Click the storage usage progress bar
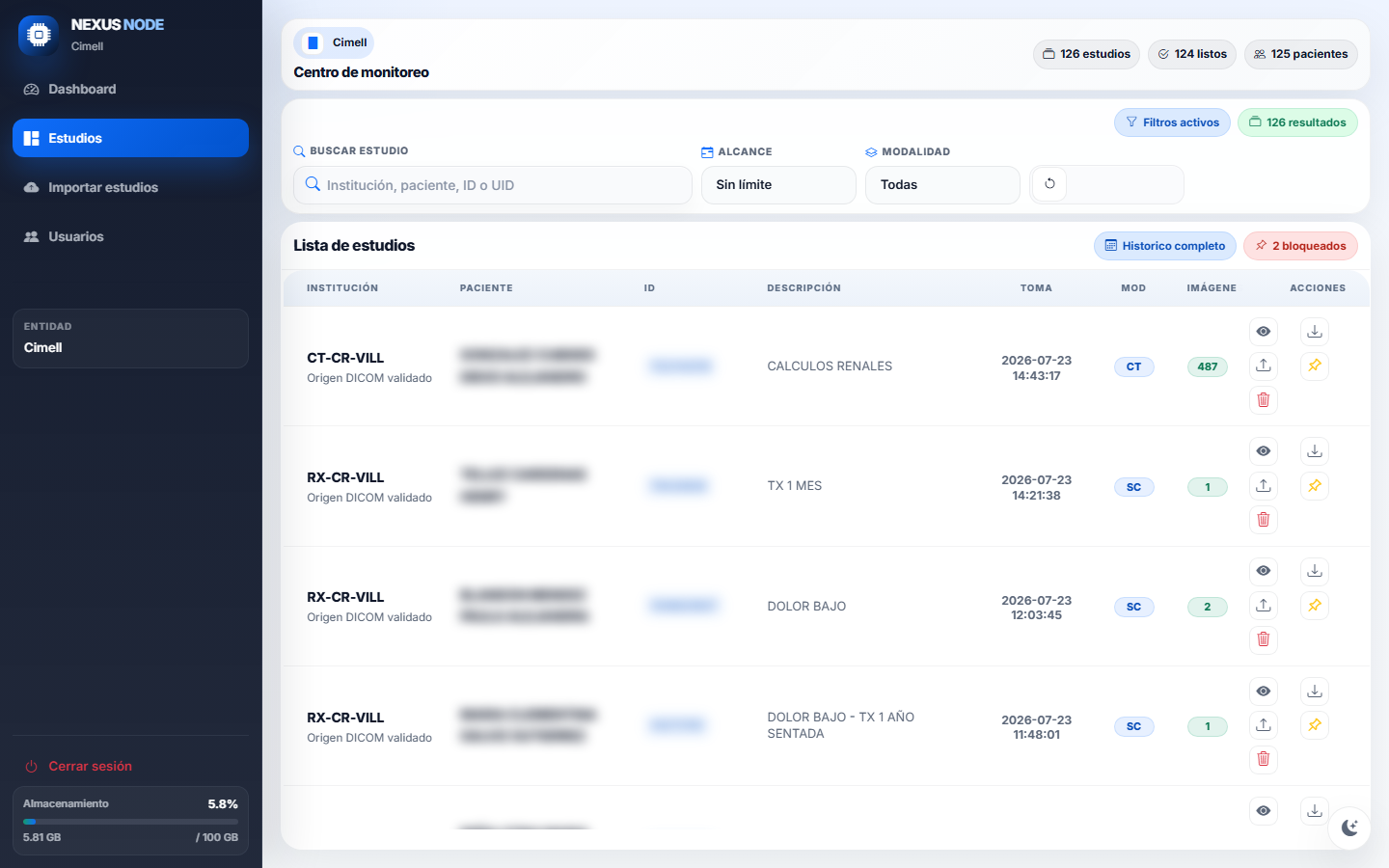The image size is (1389, 868). [x=130, y=822]
